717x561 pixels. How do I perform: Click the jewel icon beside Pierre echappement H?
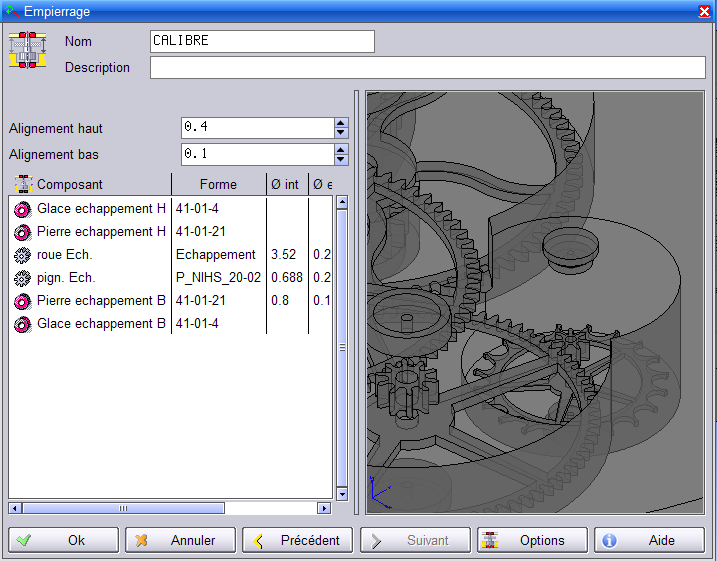coord(22,232)
